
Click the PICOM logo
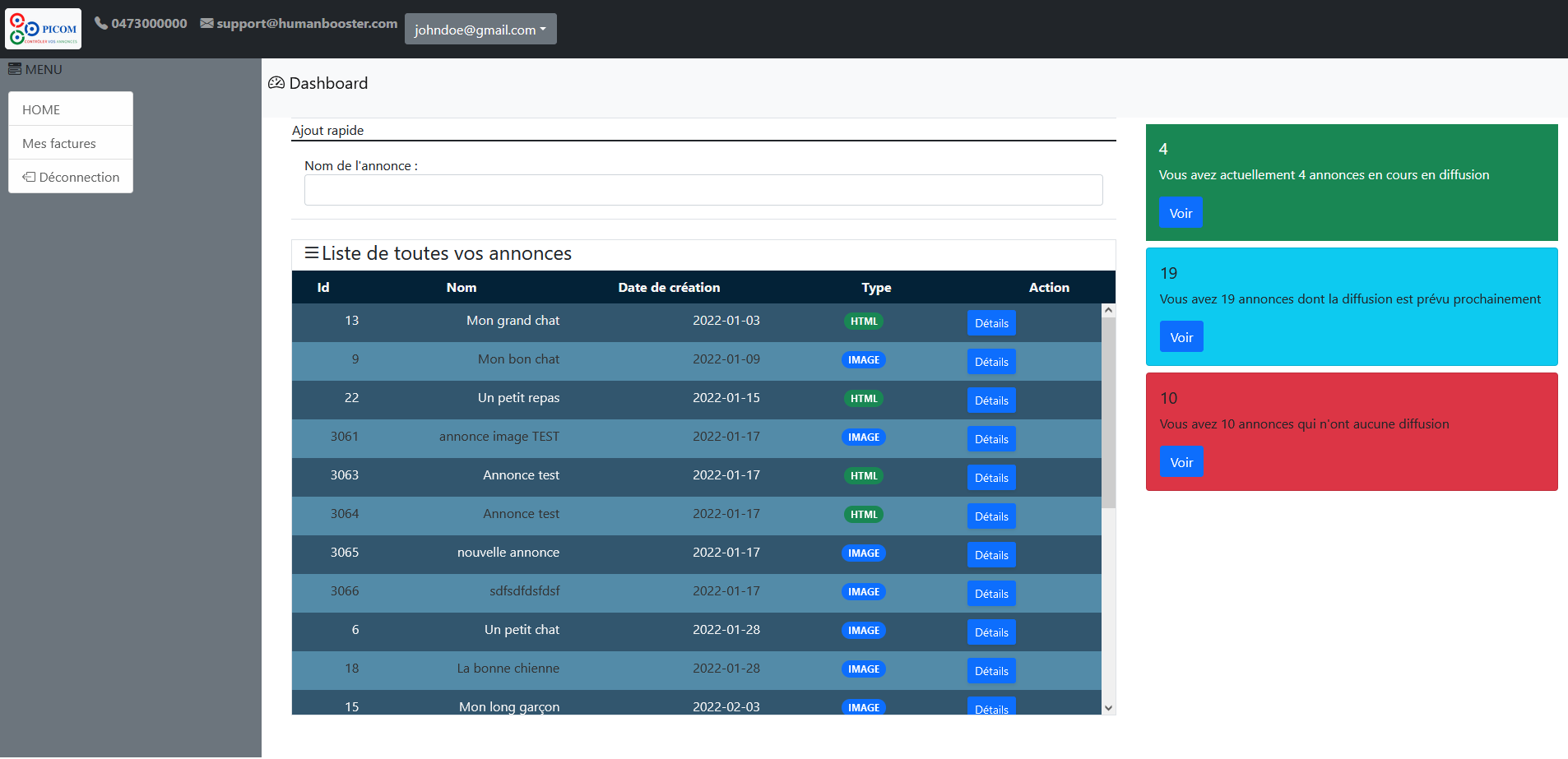coord(43,29)
